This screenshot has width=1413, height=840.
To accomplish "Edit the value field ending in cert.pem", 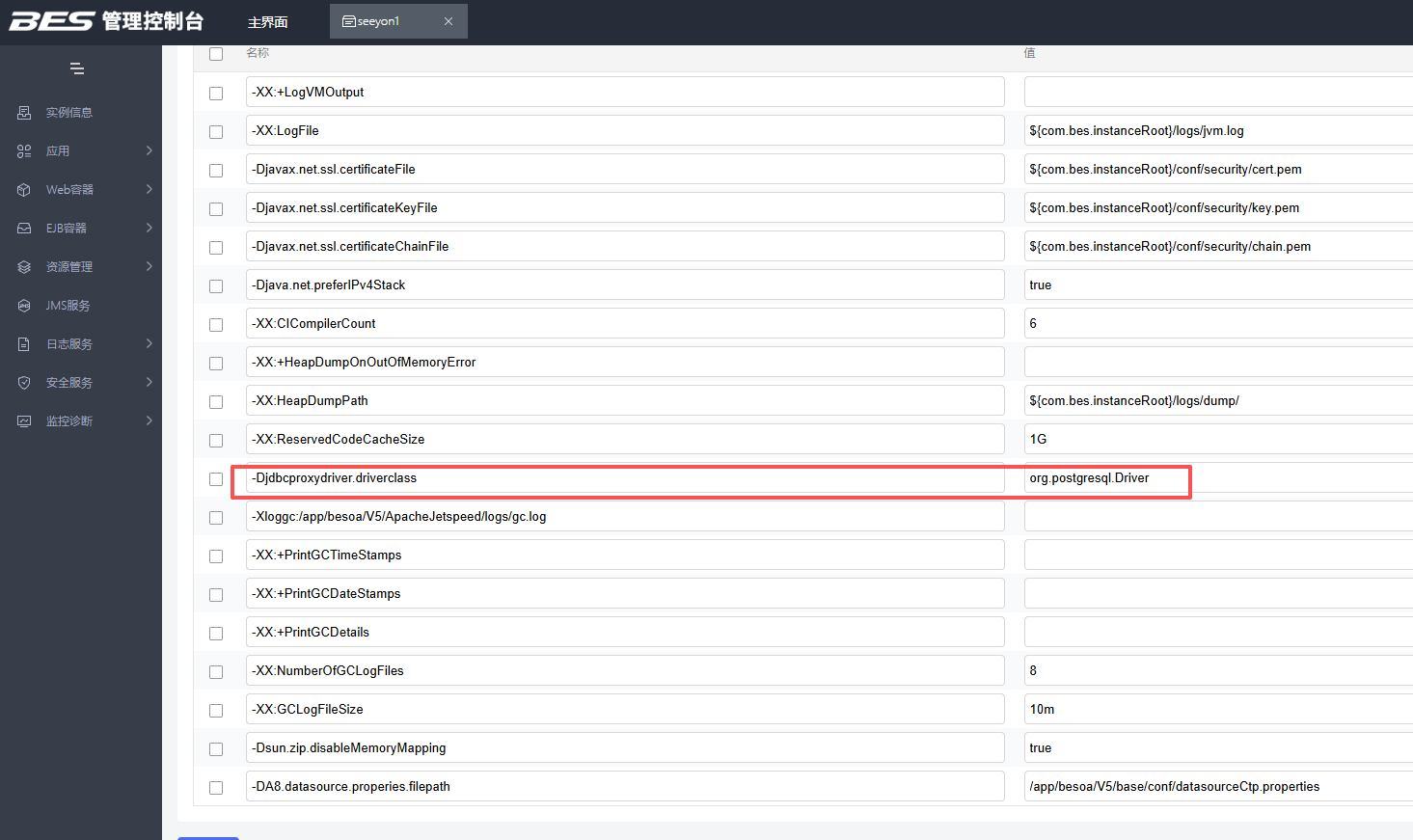I will pyautogui.click(x=1218, y=169).
